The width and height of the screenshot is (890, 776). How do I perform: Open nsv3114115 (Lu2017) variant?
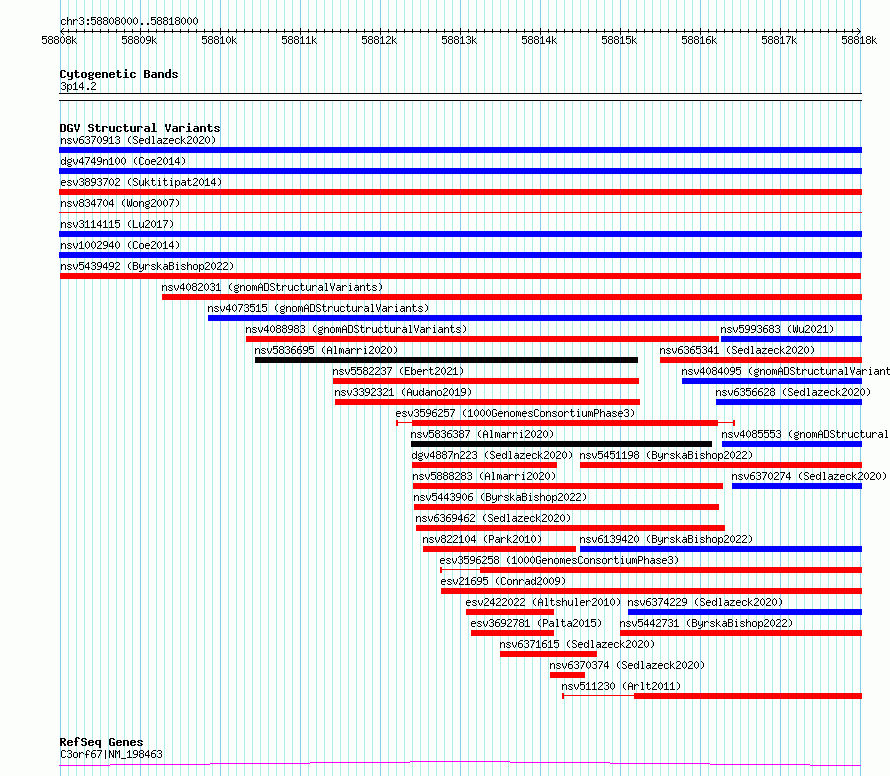(x=117, y=224)
